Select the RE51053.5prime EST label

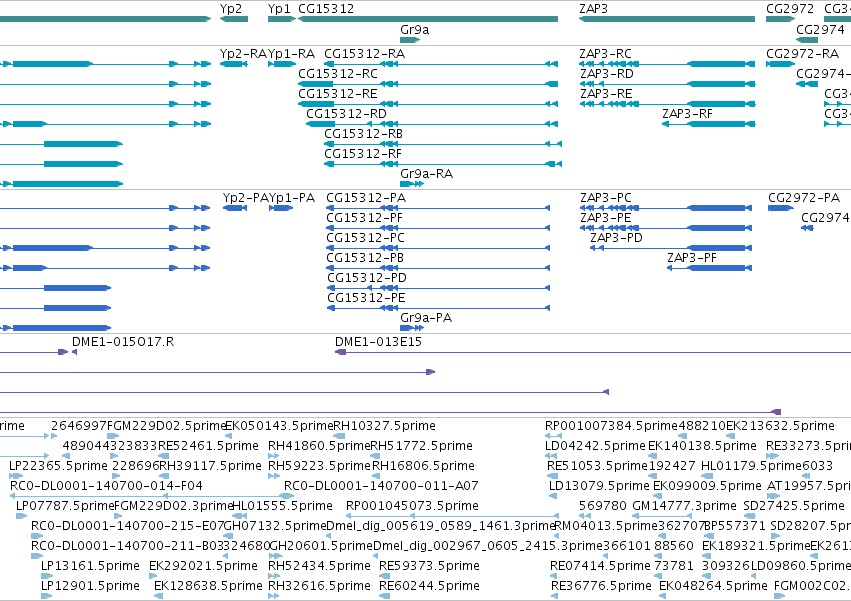pyautogui.click(x=598, y=466)
